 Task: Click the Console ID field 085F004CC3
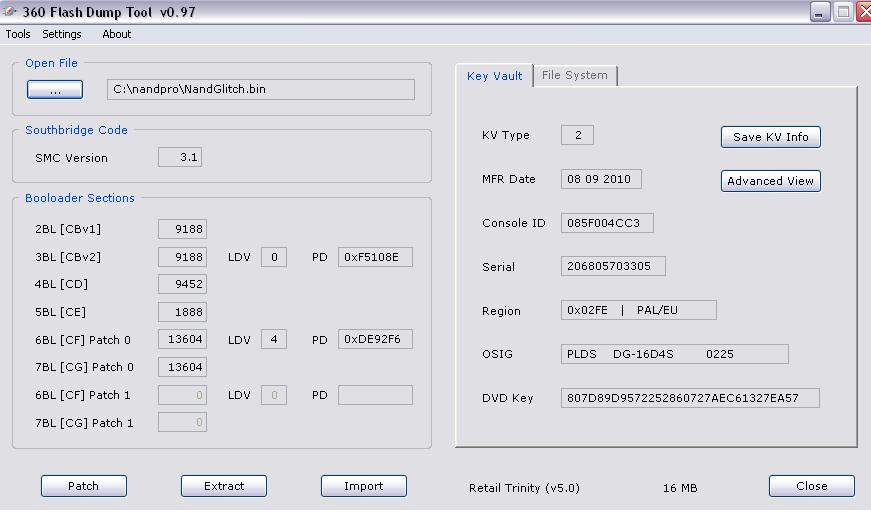coord(607,223)
